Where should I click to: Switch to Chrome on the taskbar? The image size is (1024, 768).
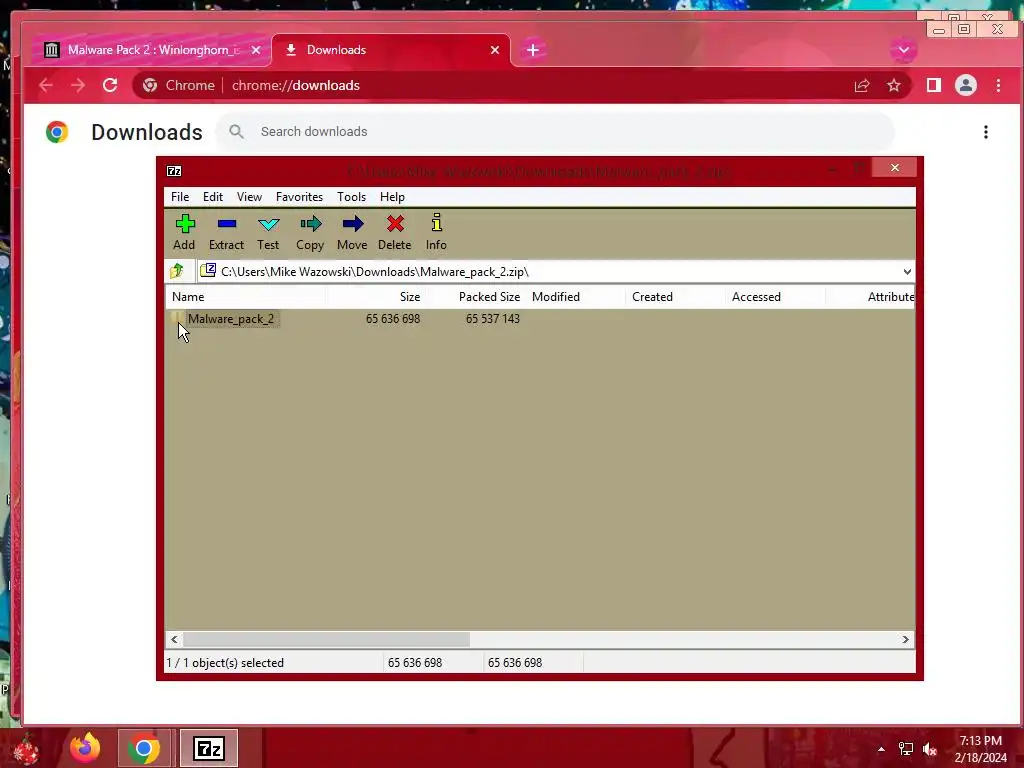144,748
